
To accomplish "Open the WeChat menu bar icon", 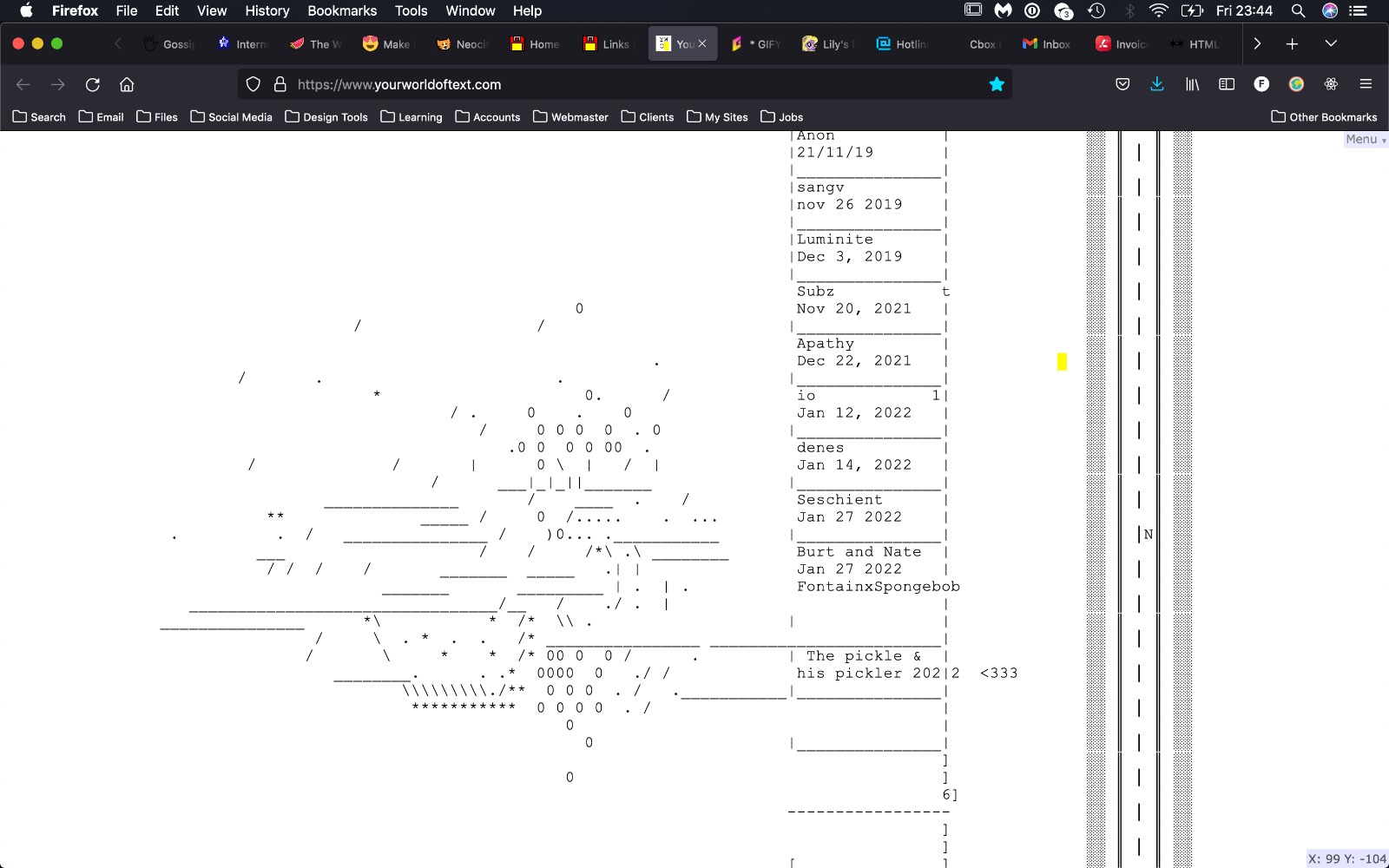I will (1063, 10).
